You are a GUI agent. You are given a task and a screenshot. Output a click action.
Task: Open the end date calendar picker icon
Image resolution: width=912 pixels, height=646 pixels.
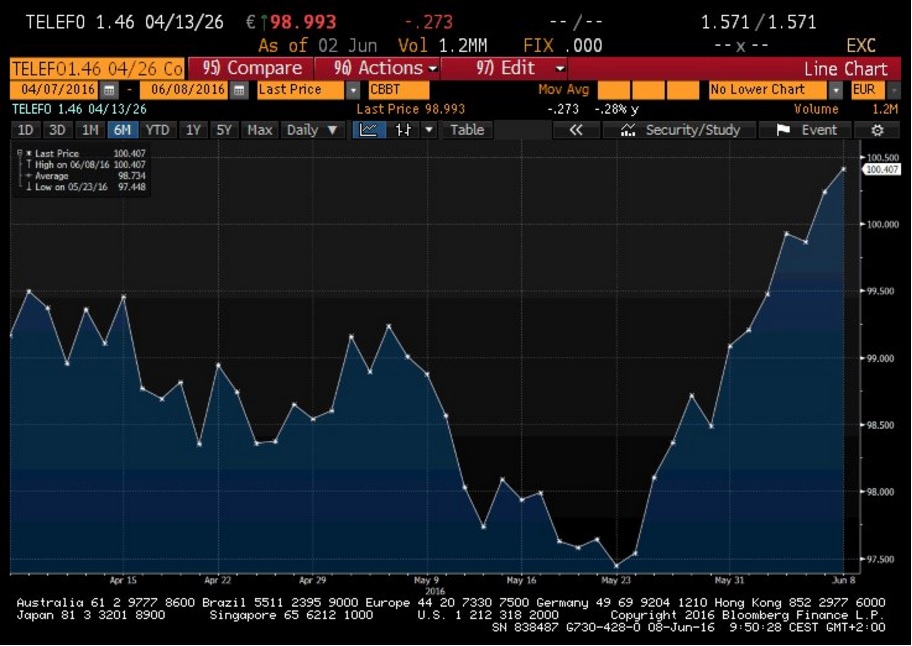pyautogui.click(x=239, y=90)
